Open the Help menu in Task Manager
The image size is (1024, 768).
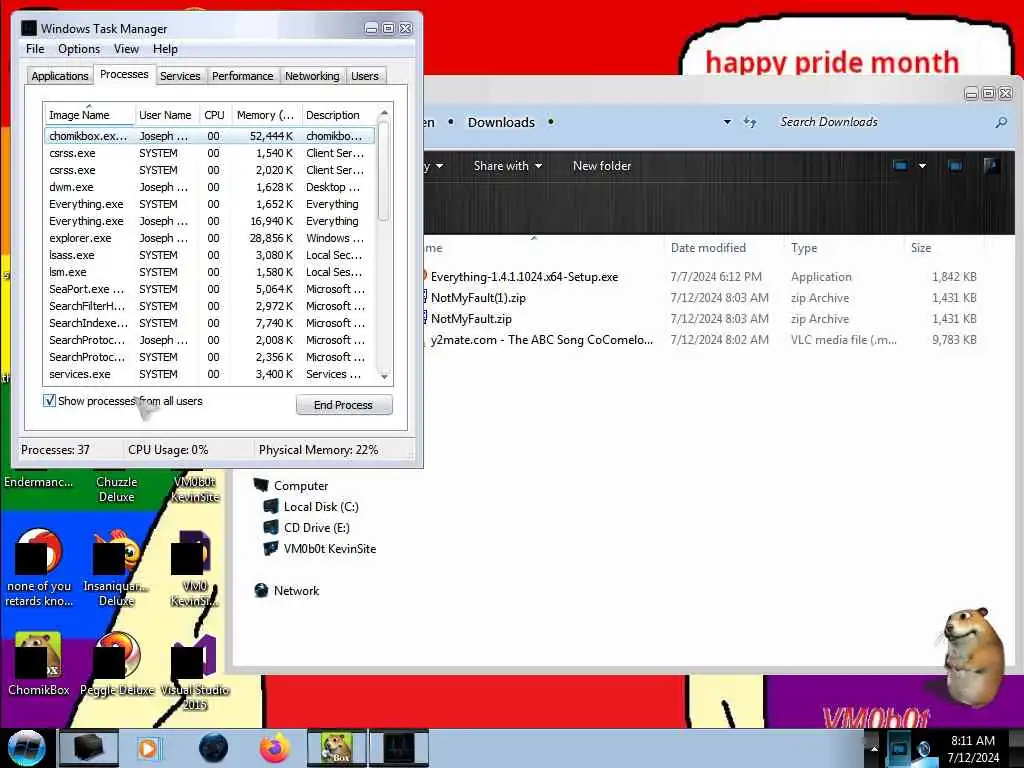165,49
